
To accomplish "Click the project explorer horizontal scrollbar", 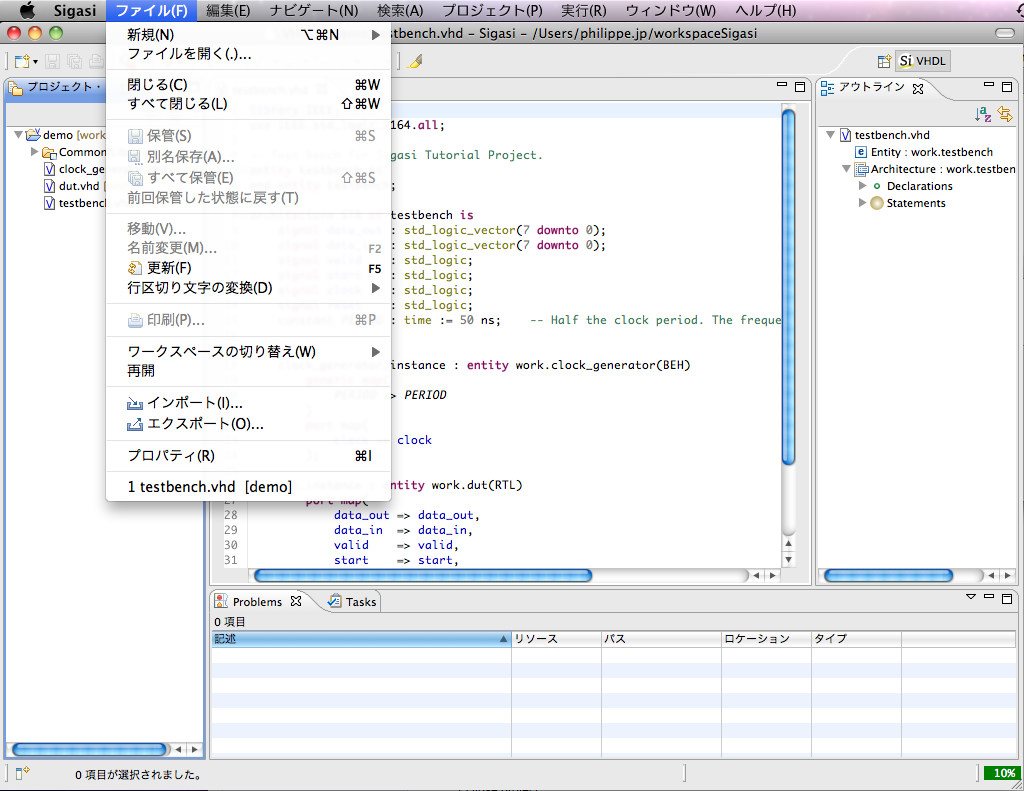I will pos(89,749).
